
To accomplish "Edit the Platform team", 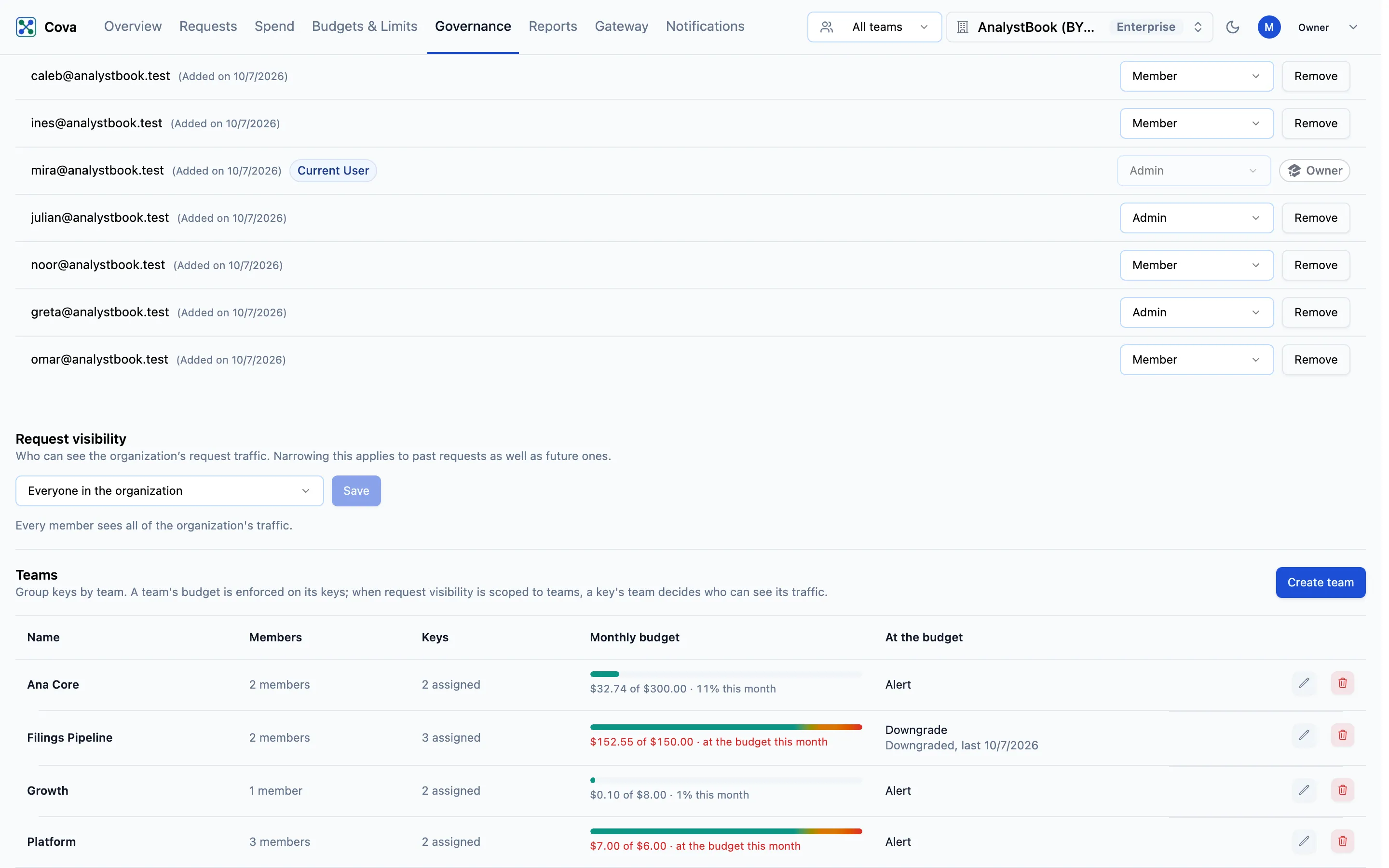I will click(x=1304, y=841).
